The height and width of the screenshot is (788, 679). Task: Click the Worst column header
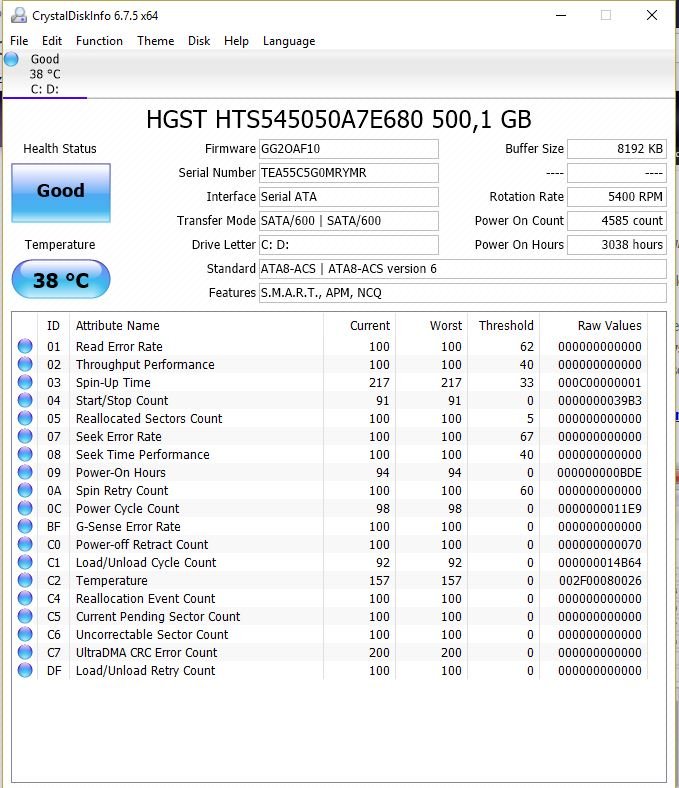coord(432,326)
